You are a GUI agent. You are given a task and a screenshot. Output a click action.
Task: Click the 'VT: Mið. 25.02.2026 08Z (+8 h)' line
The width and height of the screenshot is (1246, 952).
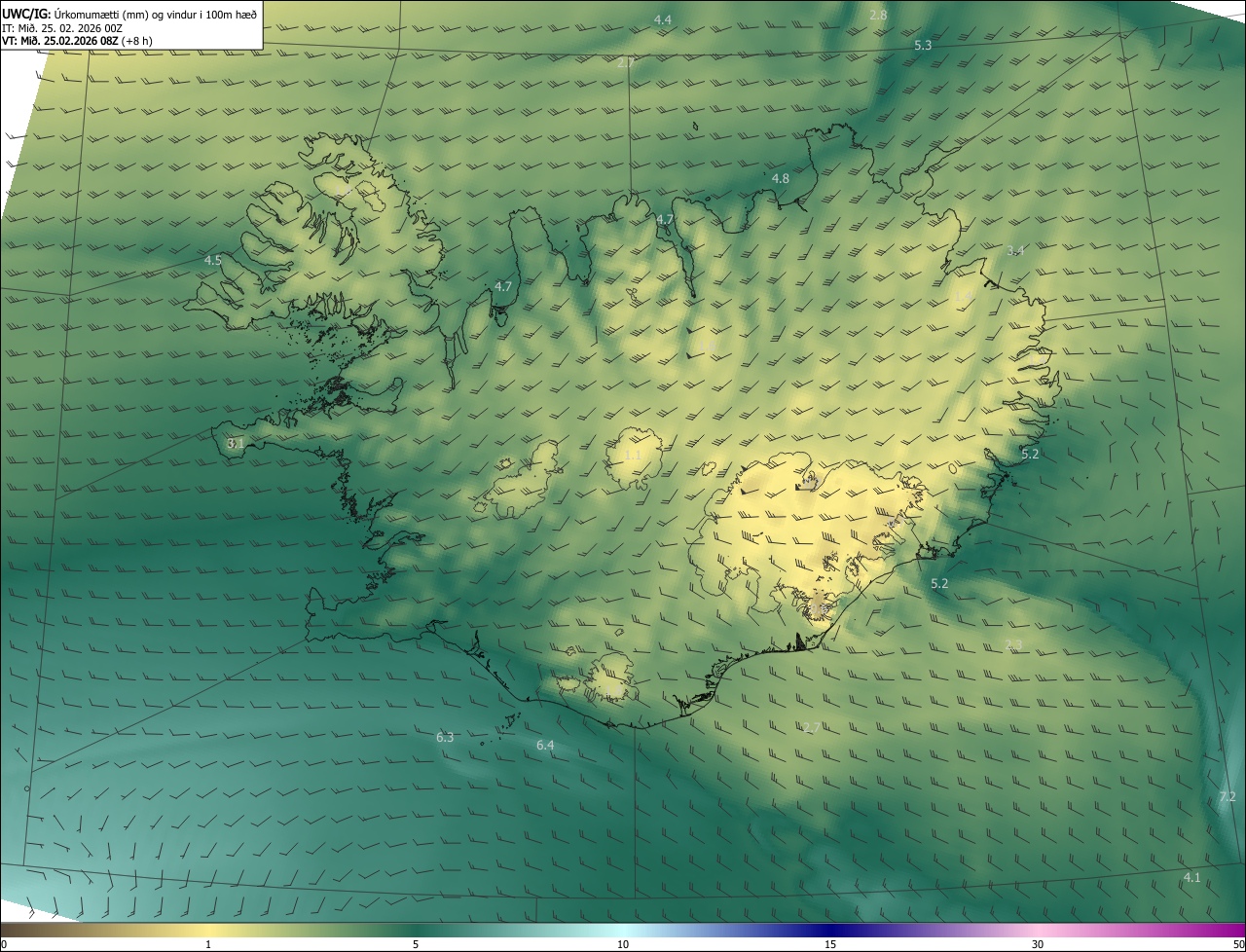[77, 41]
